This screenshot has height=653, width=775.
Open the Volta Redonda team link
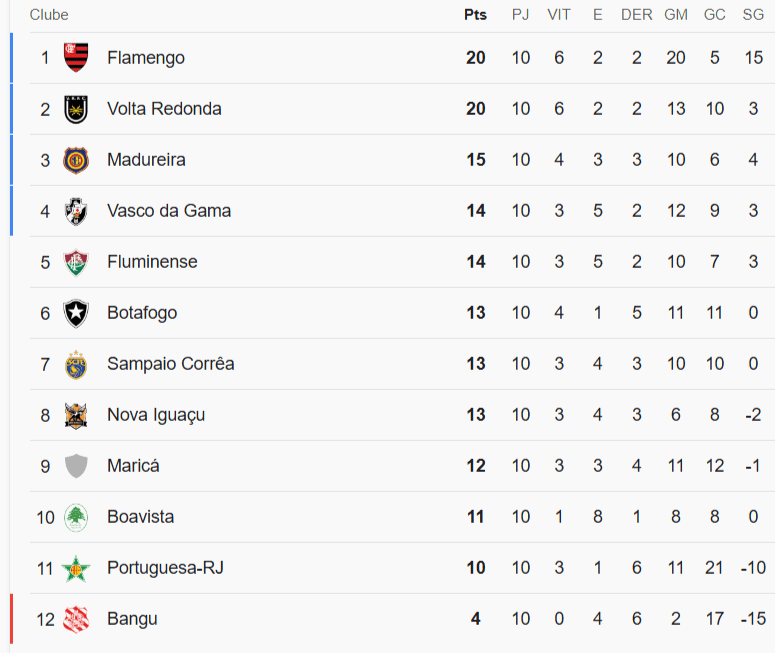pyautogui.click(x=164, y=109)
